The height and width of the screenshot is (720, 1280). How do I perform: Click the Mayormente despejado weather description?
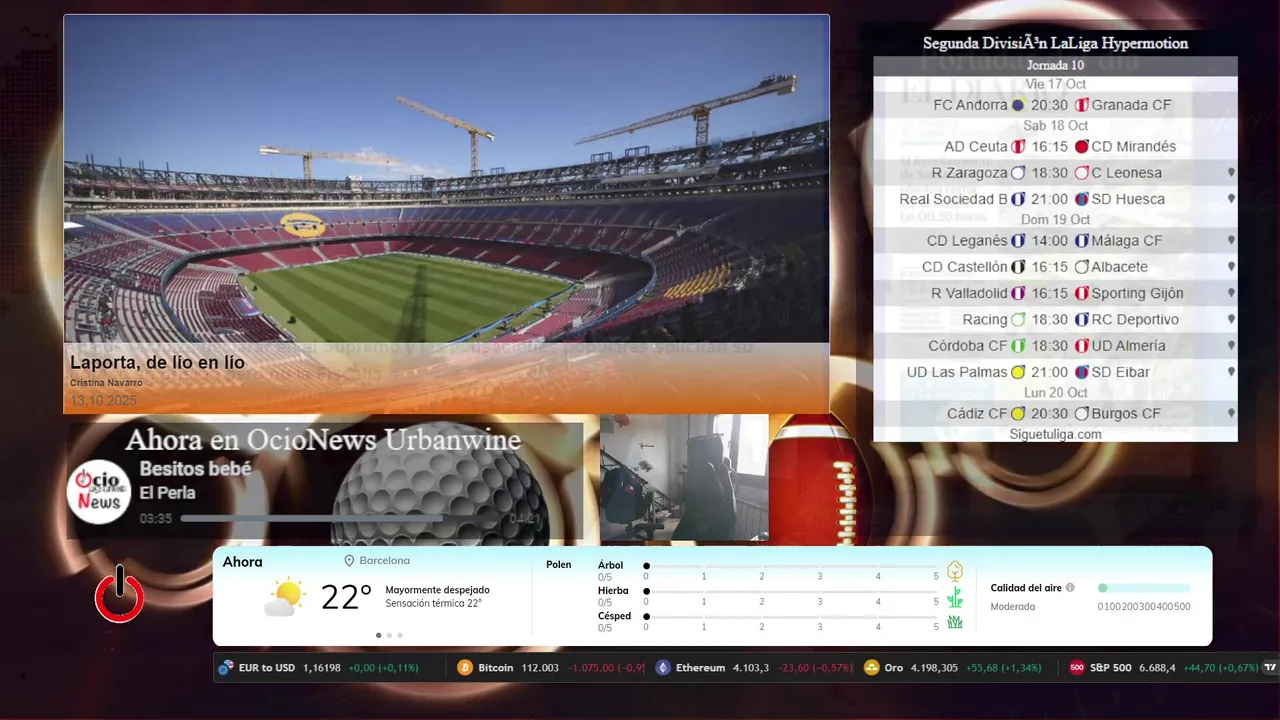click(x=437, y=590)
